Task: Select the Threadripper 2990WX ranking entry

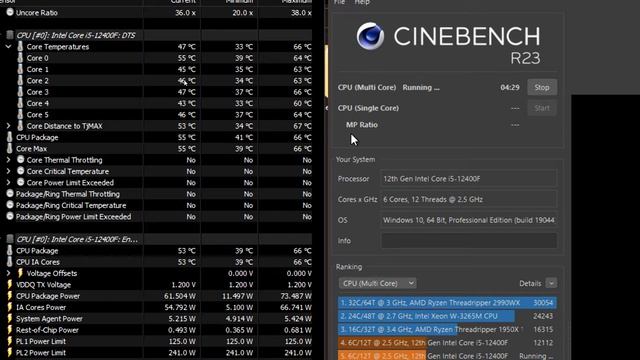Action: click(x=447, y=303)
